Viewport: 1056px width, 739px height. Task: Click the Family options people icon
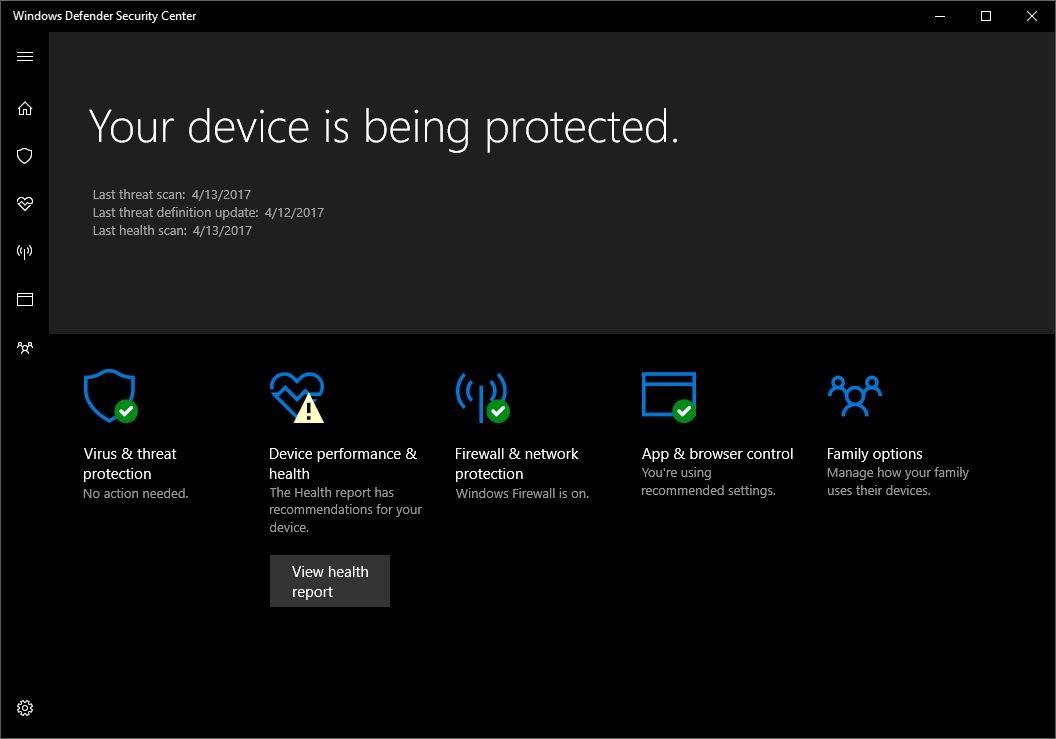(x=855, y=396)
